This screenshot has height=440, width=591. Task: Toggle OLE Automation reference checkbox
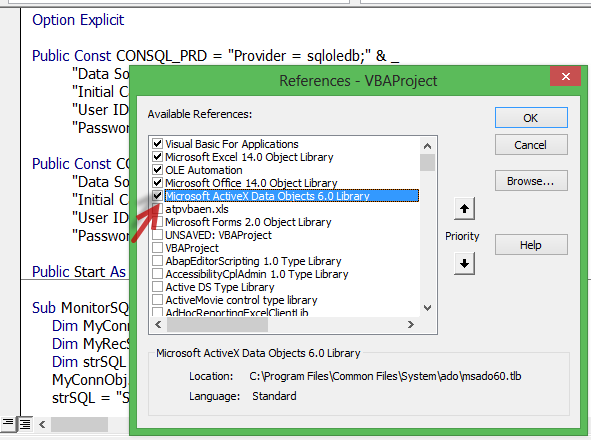tap(158, 170)
